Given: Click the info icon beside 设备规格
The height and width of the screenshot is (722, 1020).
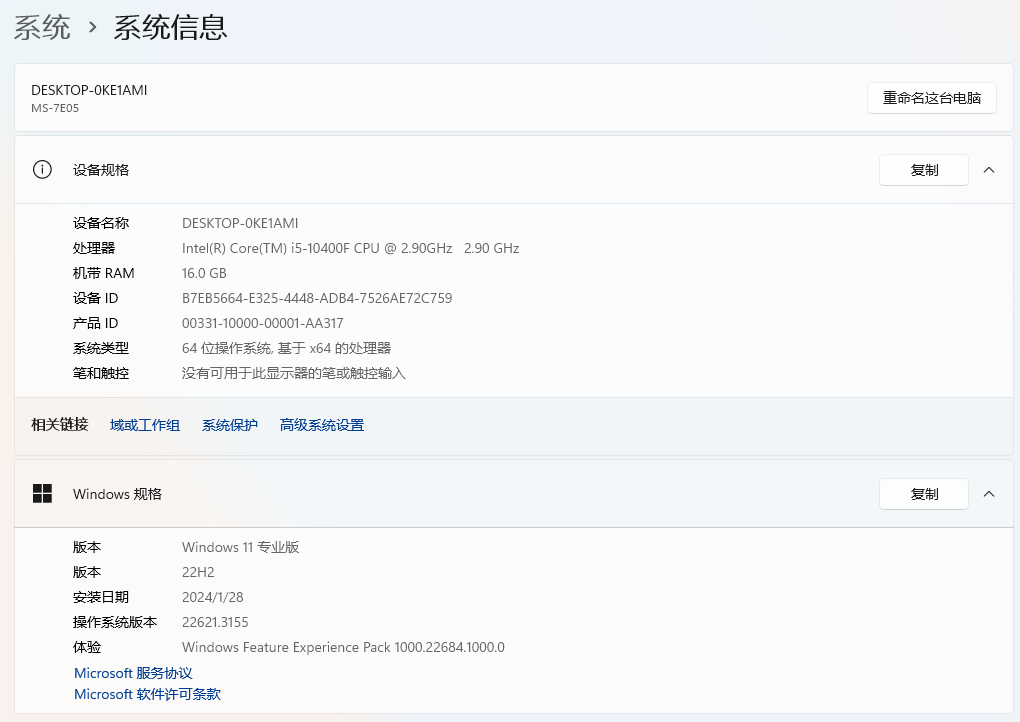Looking at the screenshot, I should [42, 170].
